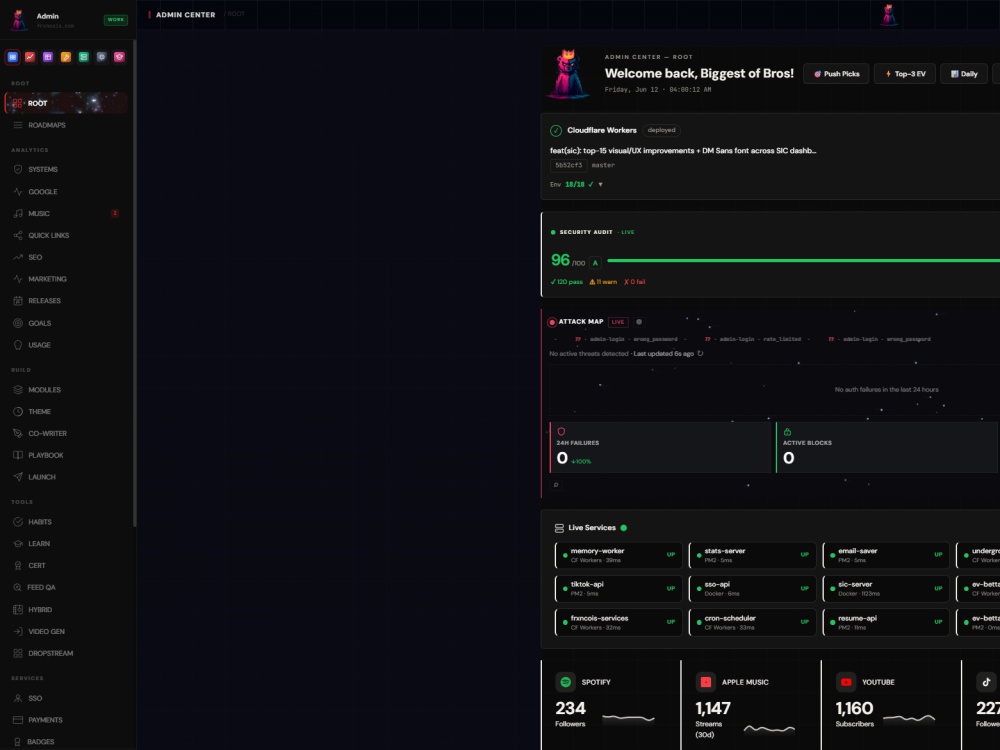Click the Launch paper-plane icon in sidebar

(x=18, y=477)
